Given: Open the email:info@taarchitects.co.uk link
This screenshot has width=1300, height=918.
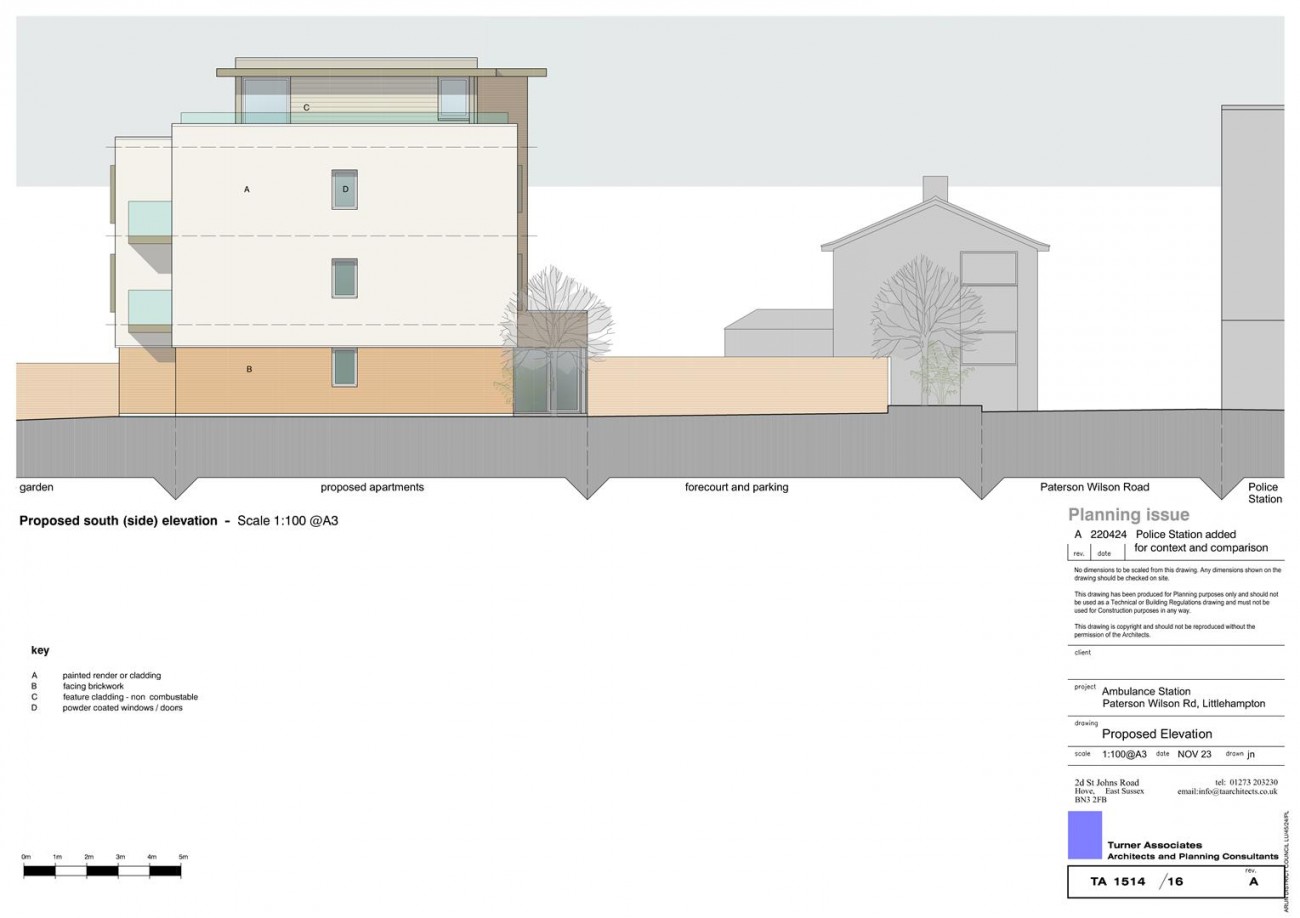Looking at the screenshot, I should (x=1226, y=791).
